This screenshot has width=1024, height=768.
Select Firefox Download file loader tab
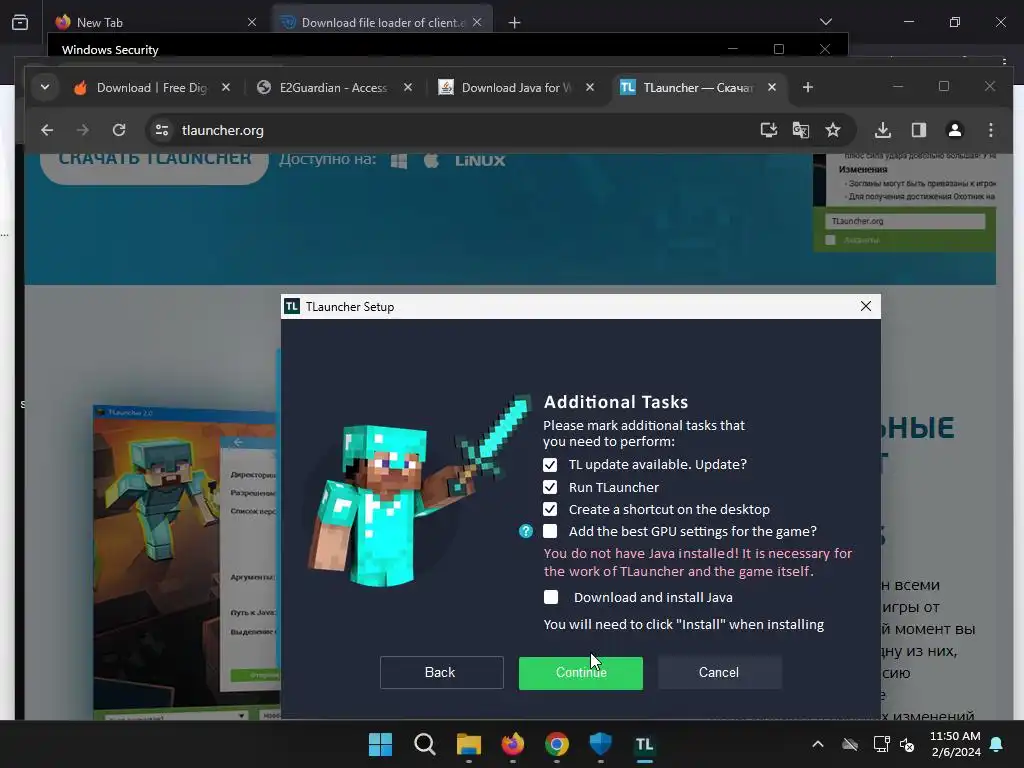382,22
